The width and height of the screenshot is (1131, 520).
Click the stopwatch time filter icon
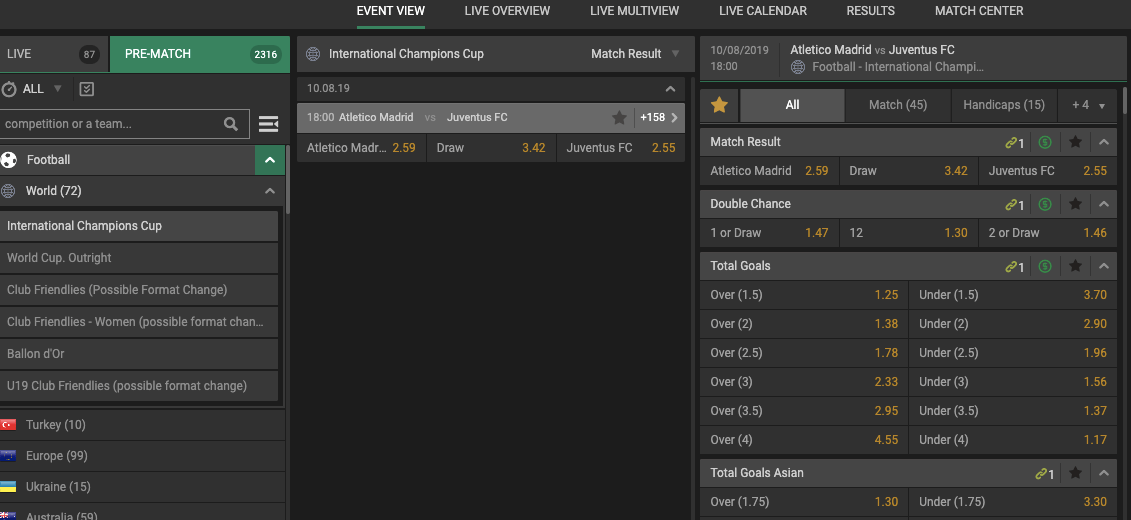[x=9, y=89]
